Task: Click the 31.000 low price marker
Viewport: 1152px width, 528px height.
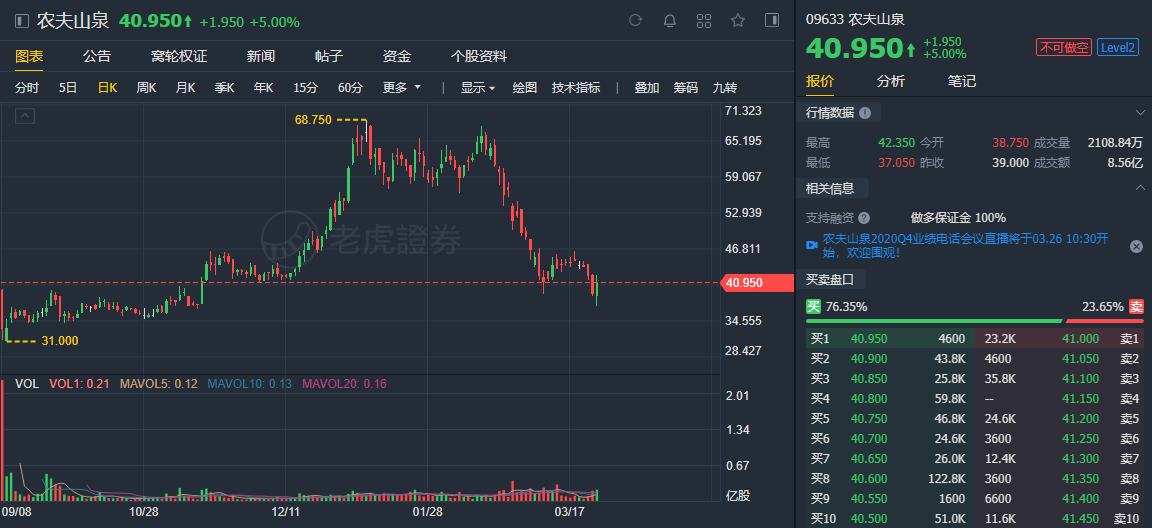Action: click(60, 341)
